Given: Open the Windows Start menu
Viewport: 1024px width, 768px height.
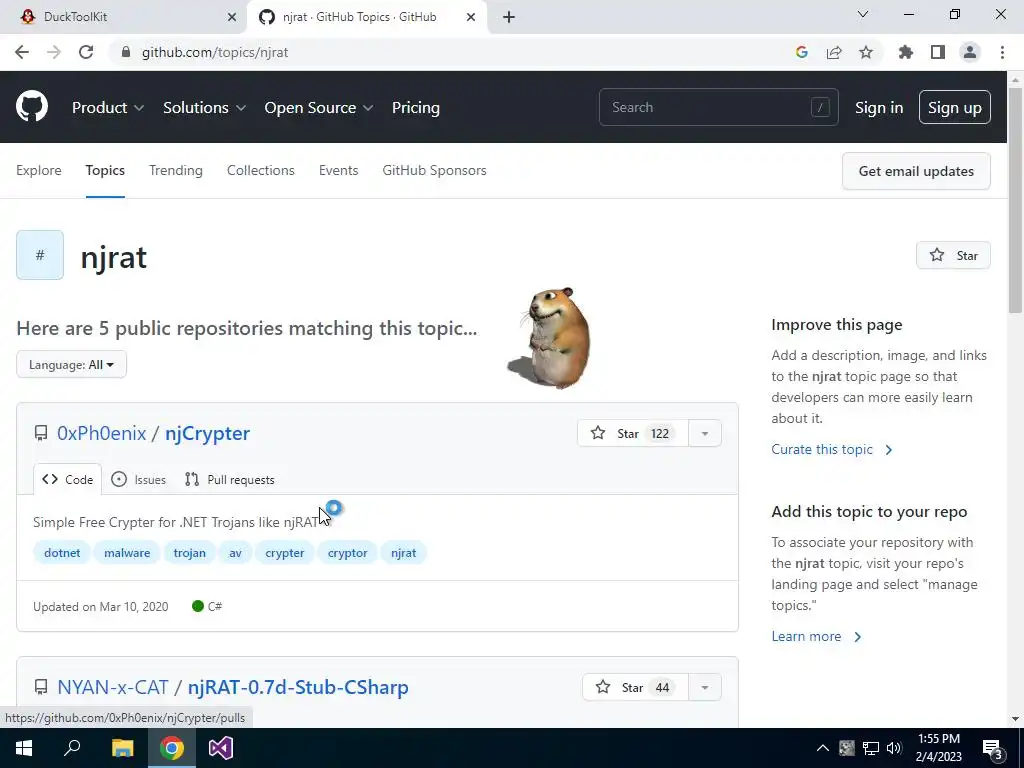Looking at the screenshot, I should pyautogui.click(x=24, y=748).
